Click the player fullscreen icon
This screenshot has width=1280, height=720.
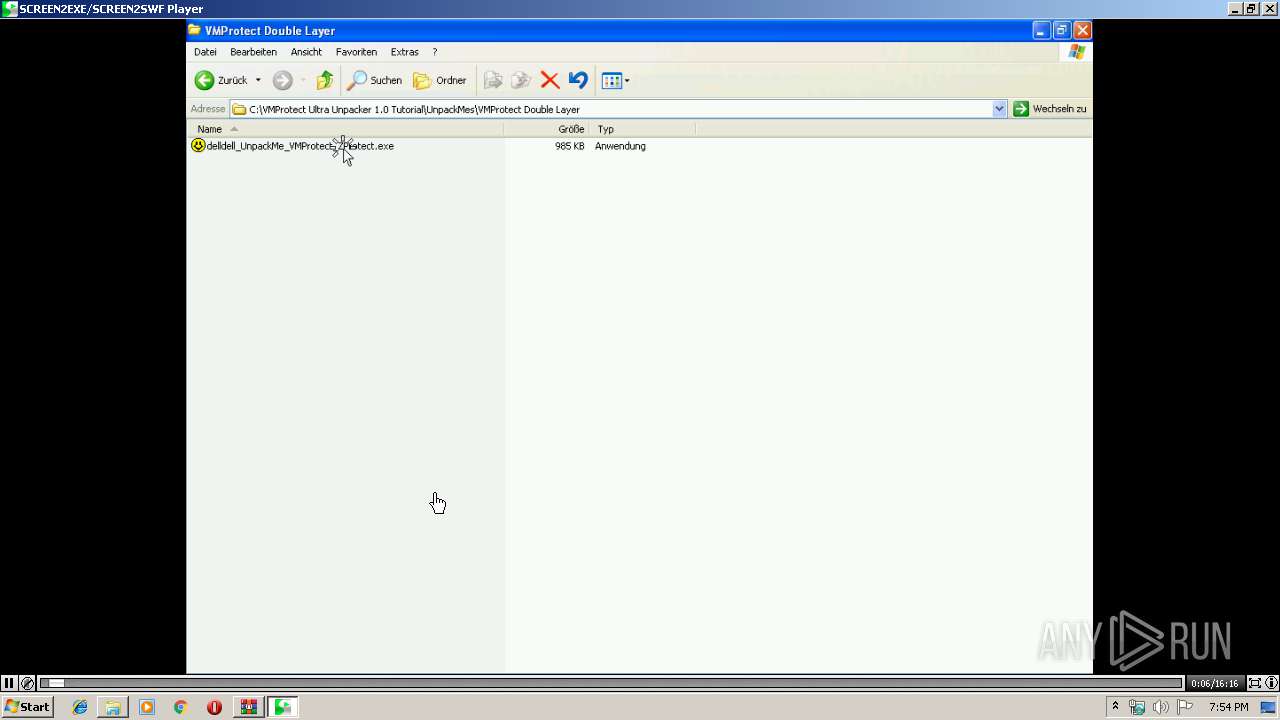1254,683
